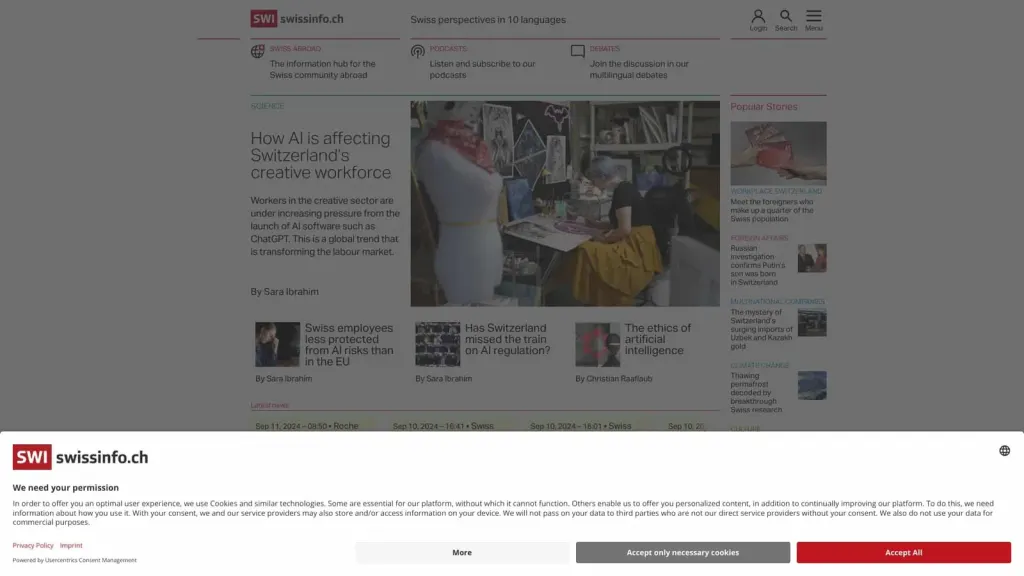This screenshot has width=1024, height=576.
Task: Open The ethics of artificial intelligence thumbnail
Action: 597,344
